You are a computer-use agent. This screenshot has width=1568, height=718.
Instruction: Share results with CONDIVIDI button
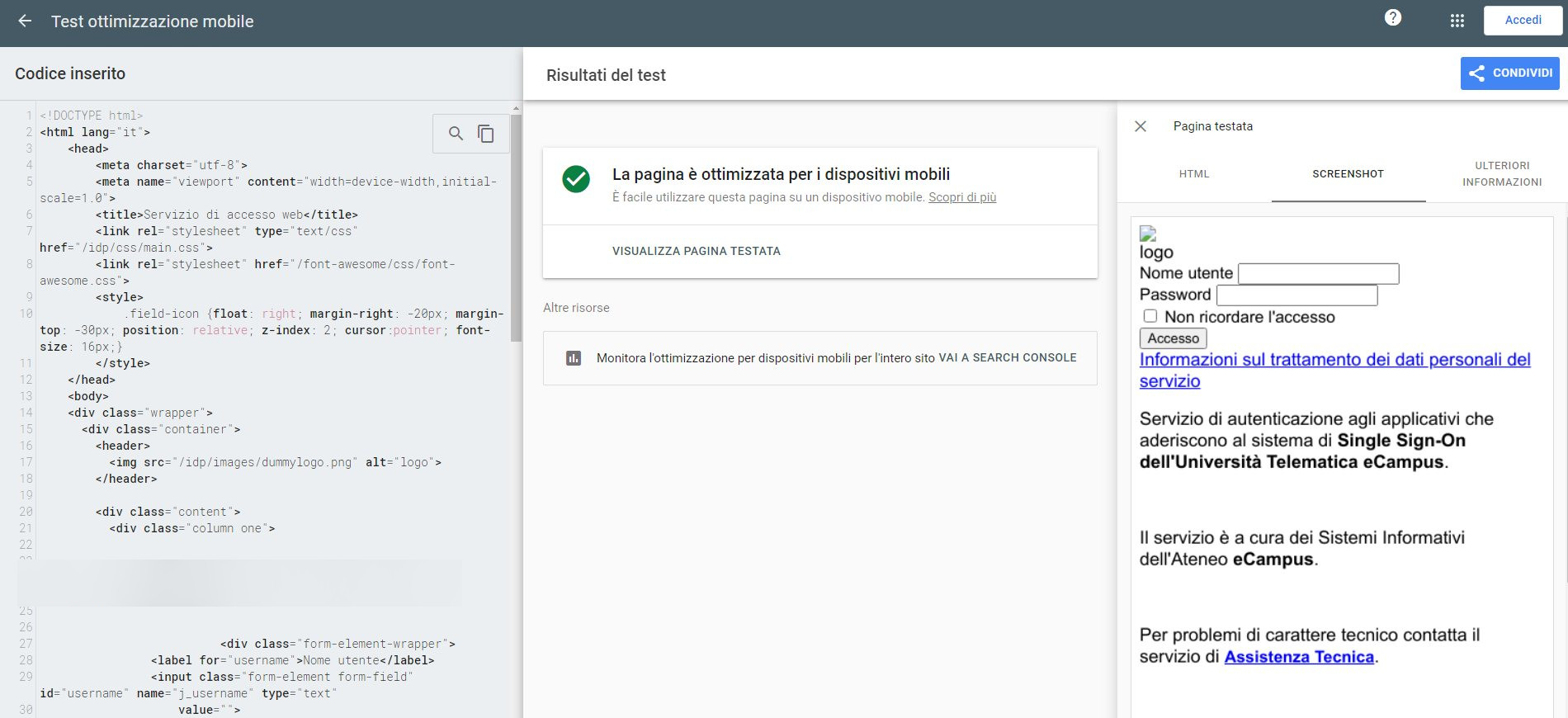1509,73
